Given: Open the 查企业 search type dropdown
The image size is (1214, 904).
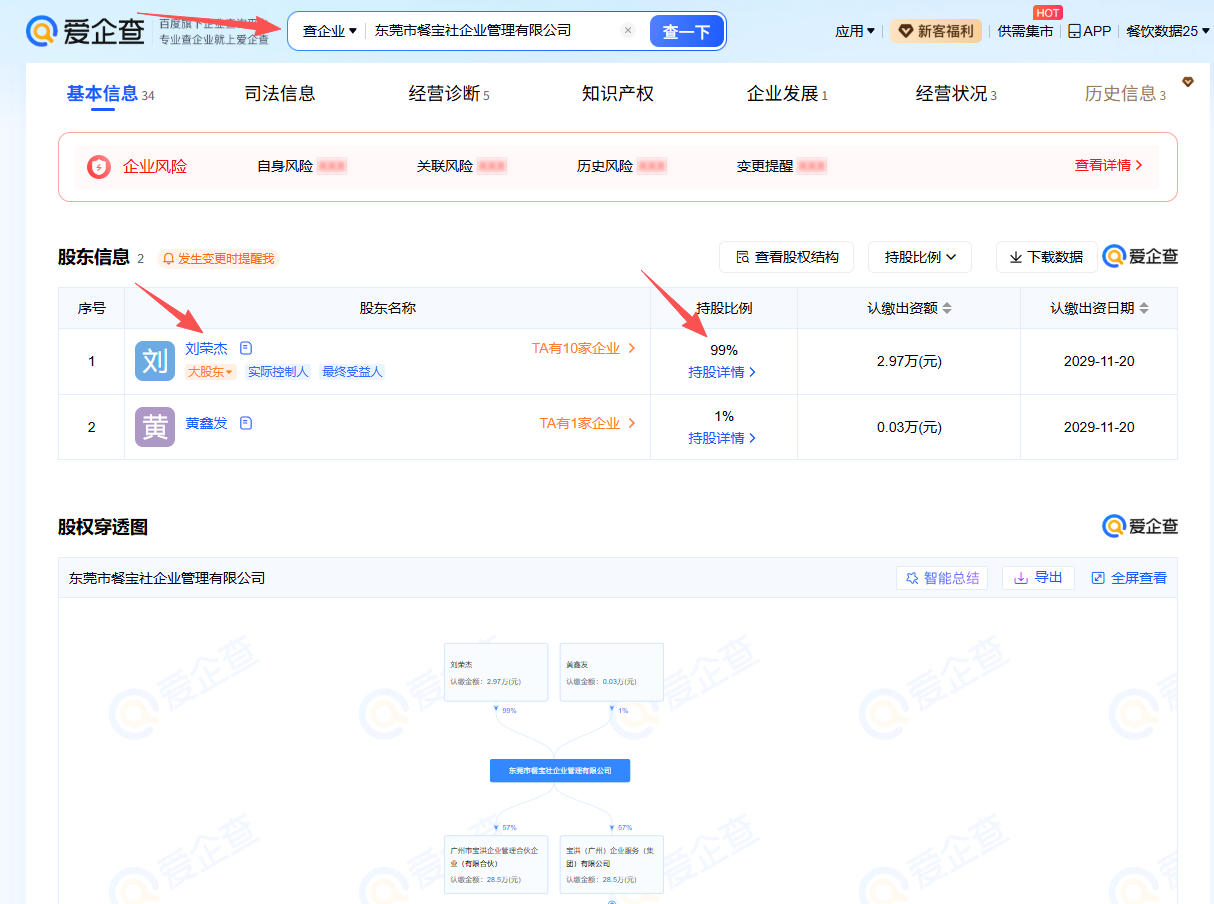Looking at the screenshot, I should (329, 31).
